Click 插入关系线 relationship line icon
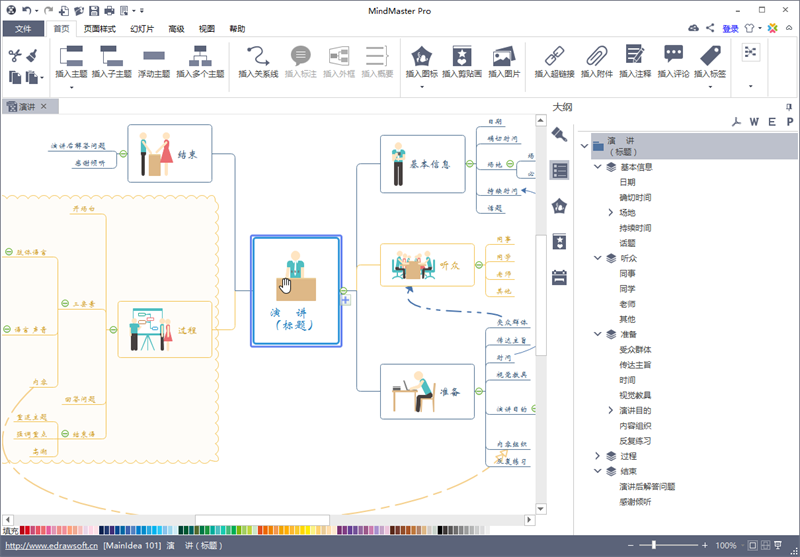 click(x=258, y=56)
